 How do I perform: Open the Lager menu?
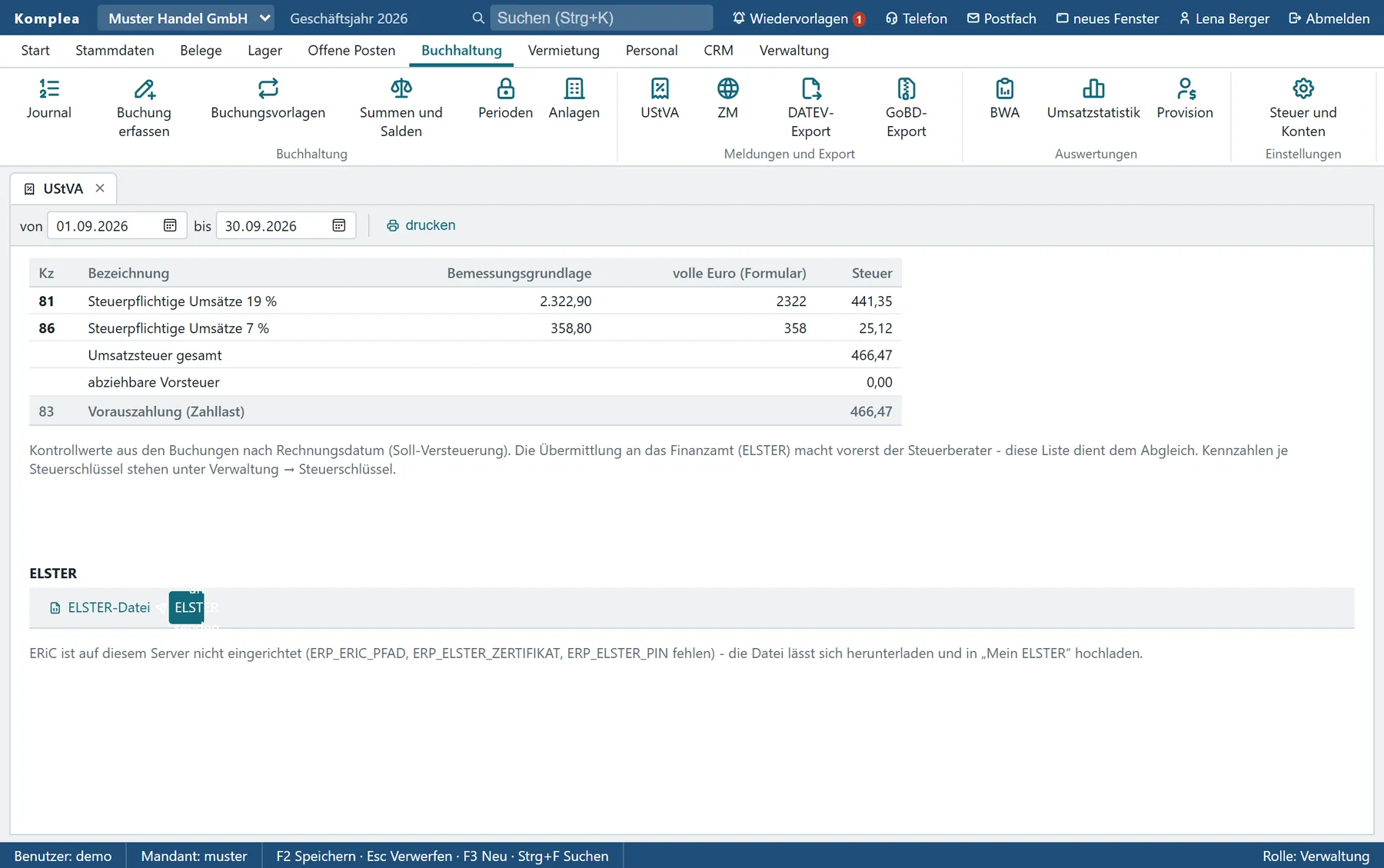click(x=264, y=51)
